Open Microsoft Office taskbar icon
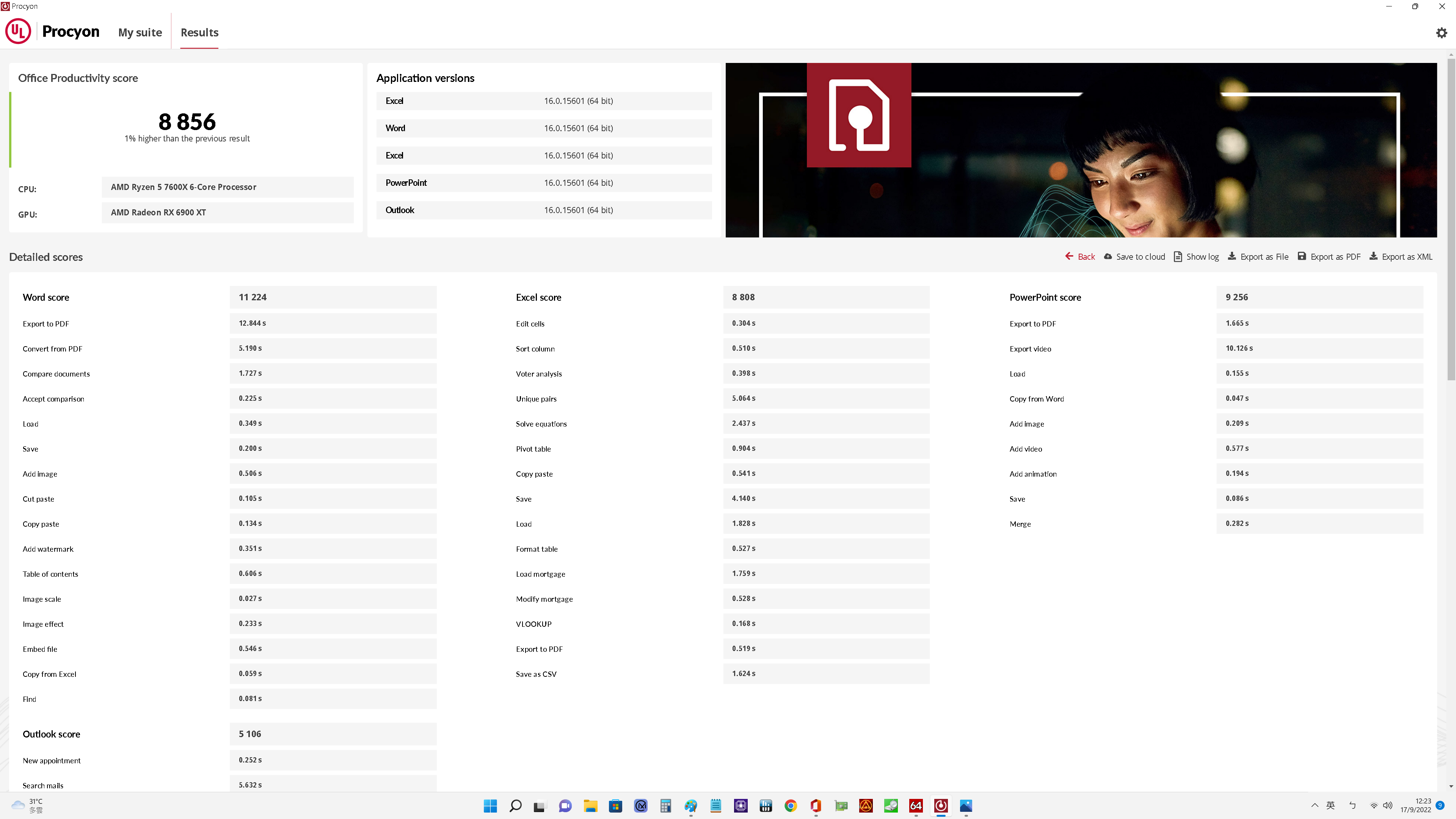 tap(816, 805)
